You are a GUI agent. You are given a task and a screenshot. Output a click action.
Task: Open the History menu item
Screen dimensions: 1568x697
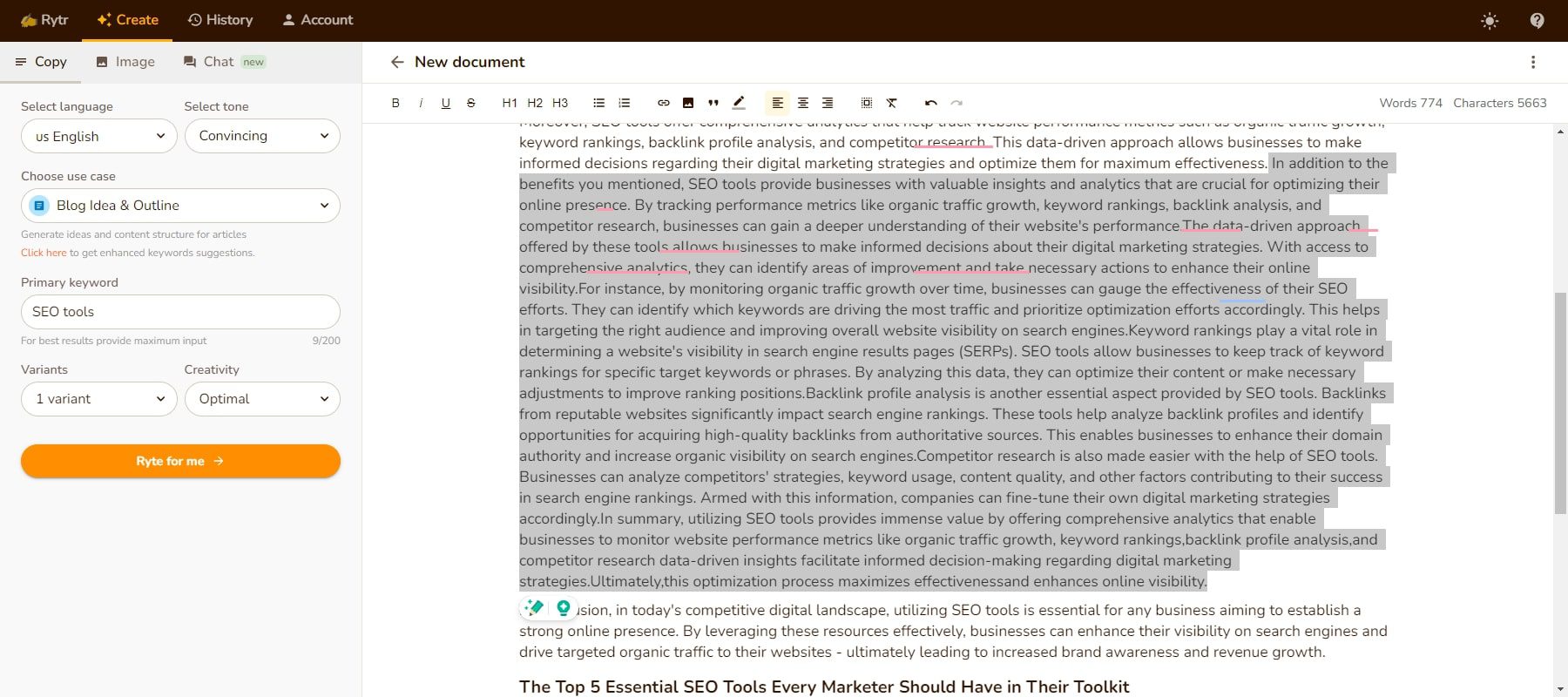pos(220,20)
